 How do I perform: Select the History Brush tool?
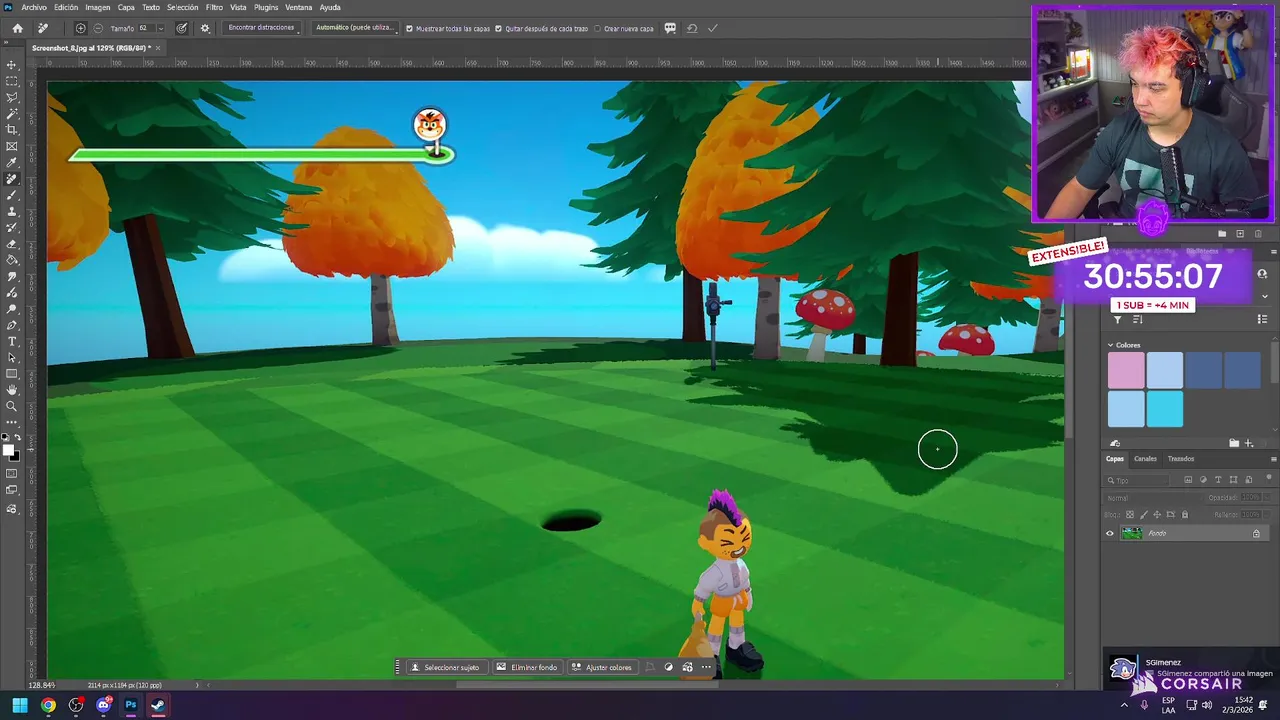(x=12, y=228)
